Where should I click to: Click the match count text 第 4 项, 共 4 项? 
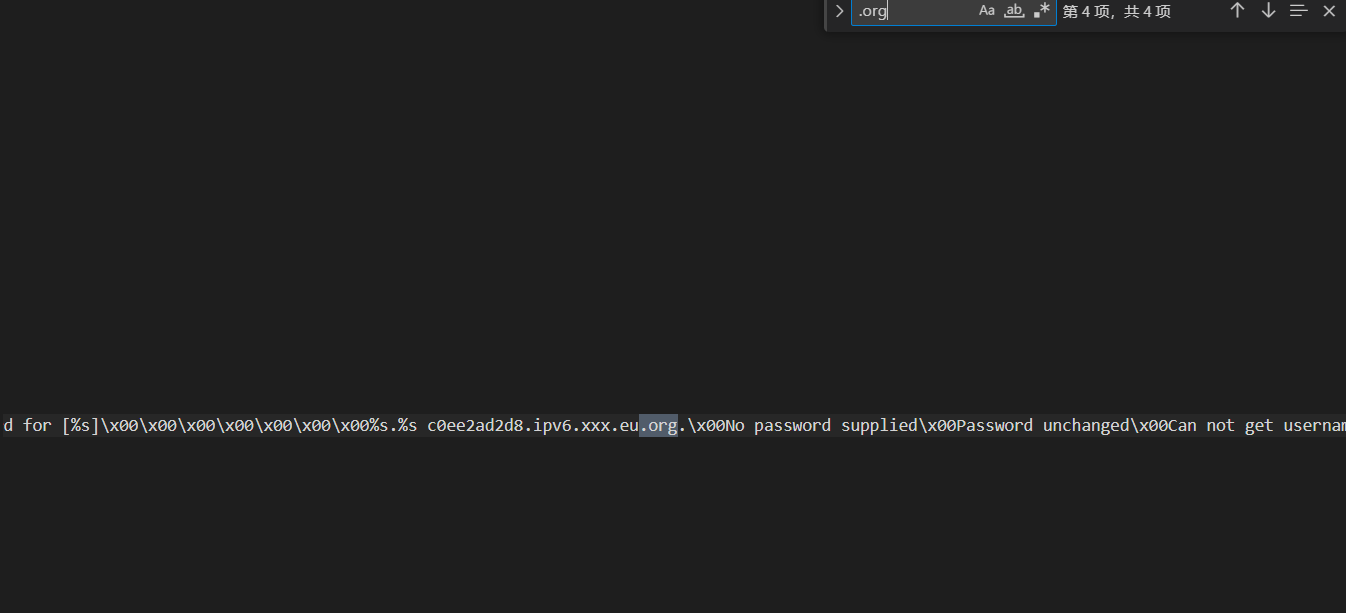pos(1116,12)
